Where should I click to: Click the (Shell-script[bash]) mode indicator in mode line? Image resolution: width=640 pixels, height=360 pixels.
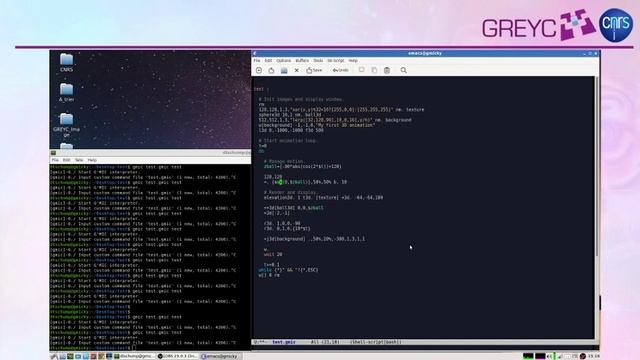(376, 342)
